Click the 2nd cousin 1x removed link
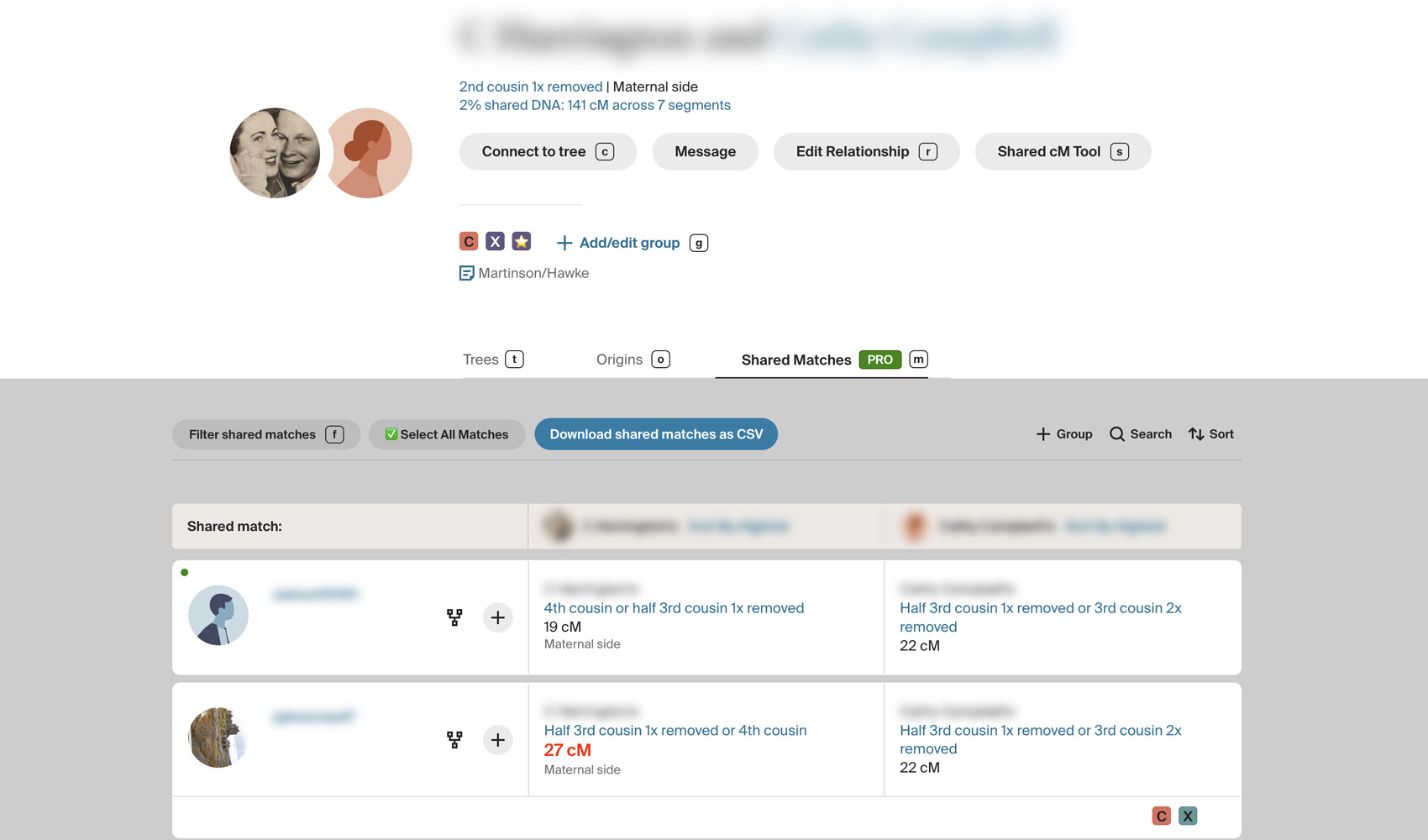This screenshot has height=840, width=1428. tap(530, 87)
